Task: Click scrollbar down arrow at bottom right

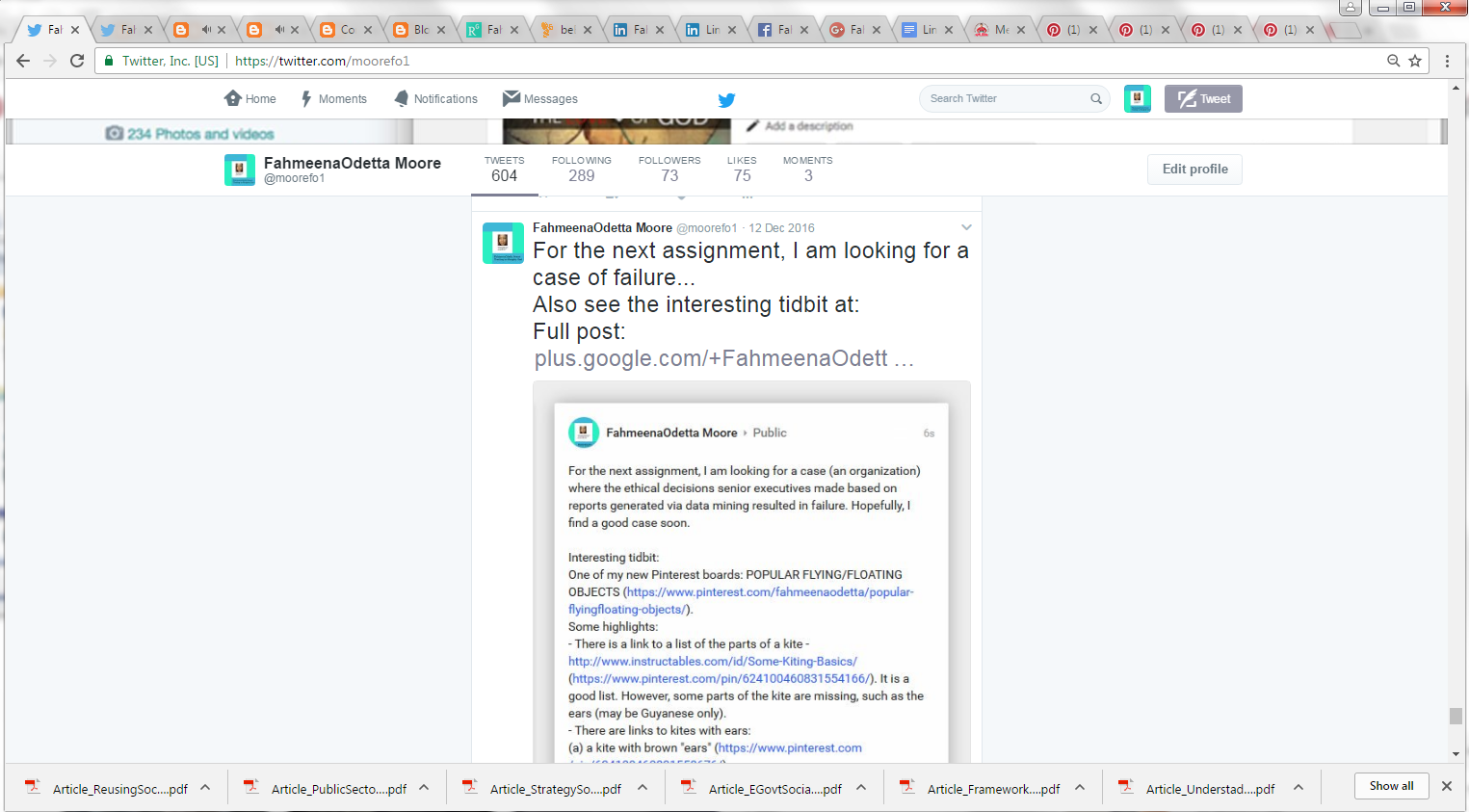Action: tap(1456, 754)
